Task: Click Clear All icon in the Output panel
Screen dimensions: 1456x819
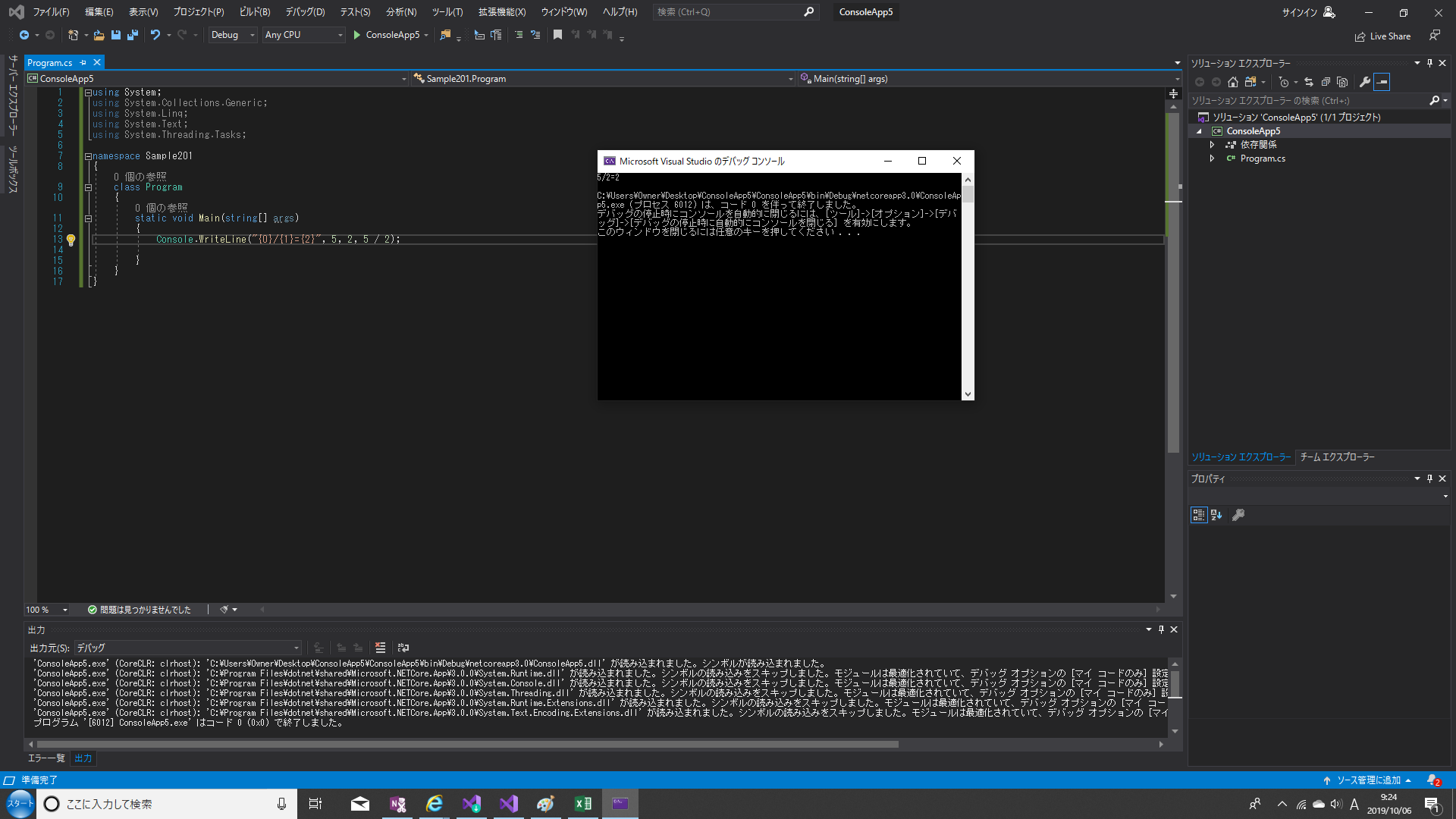Action: click(x=381, y=648)
